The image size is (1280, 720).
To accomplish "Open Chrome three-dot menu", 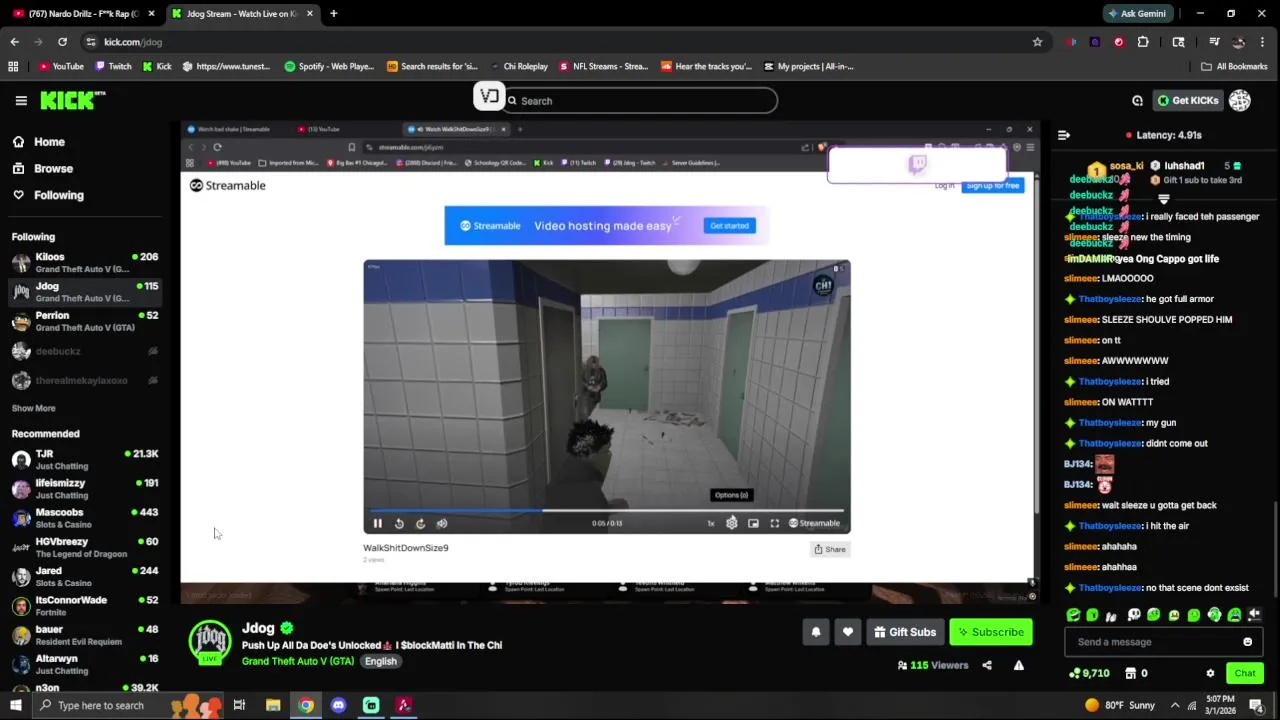I will [x=1263, y=42].
